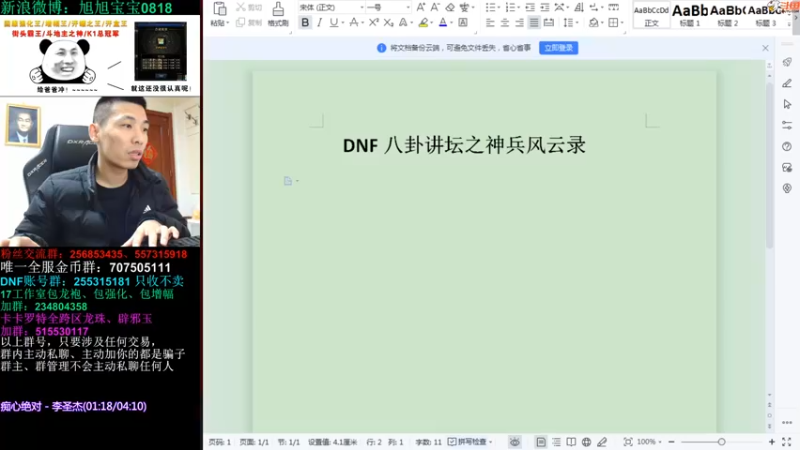The image size is (800, 450).
Task: Toggle page layout view
Action: [541, 442]
